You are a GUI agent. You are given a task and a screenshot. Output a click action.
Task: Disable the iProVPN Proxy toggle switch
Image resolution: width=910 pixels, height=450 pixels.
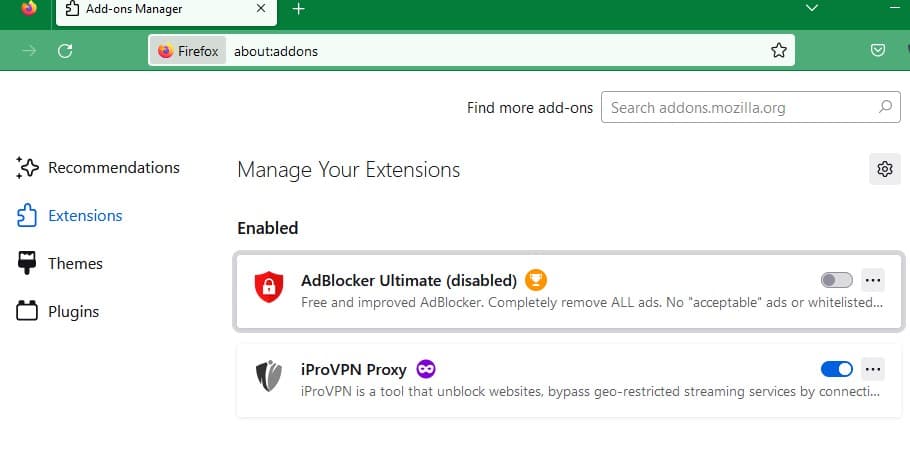pos(836,369)
